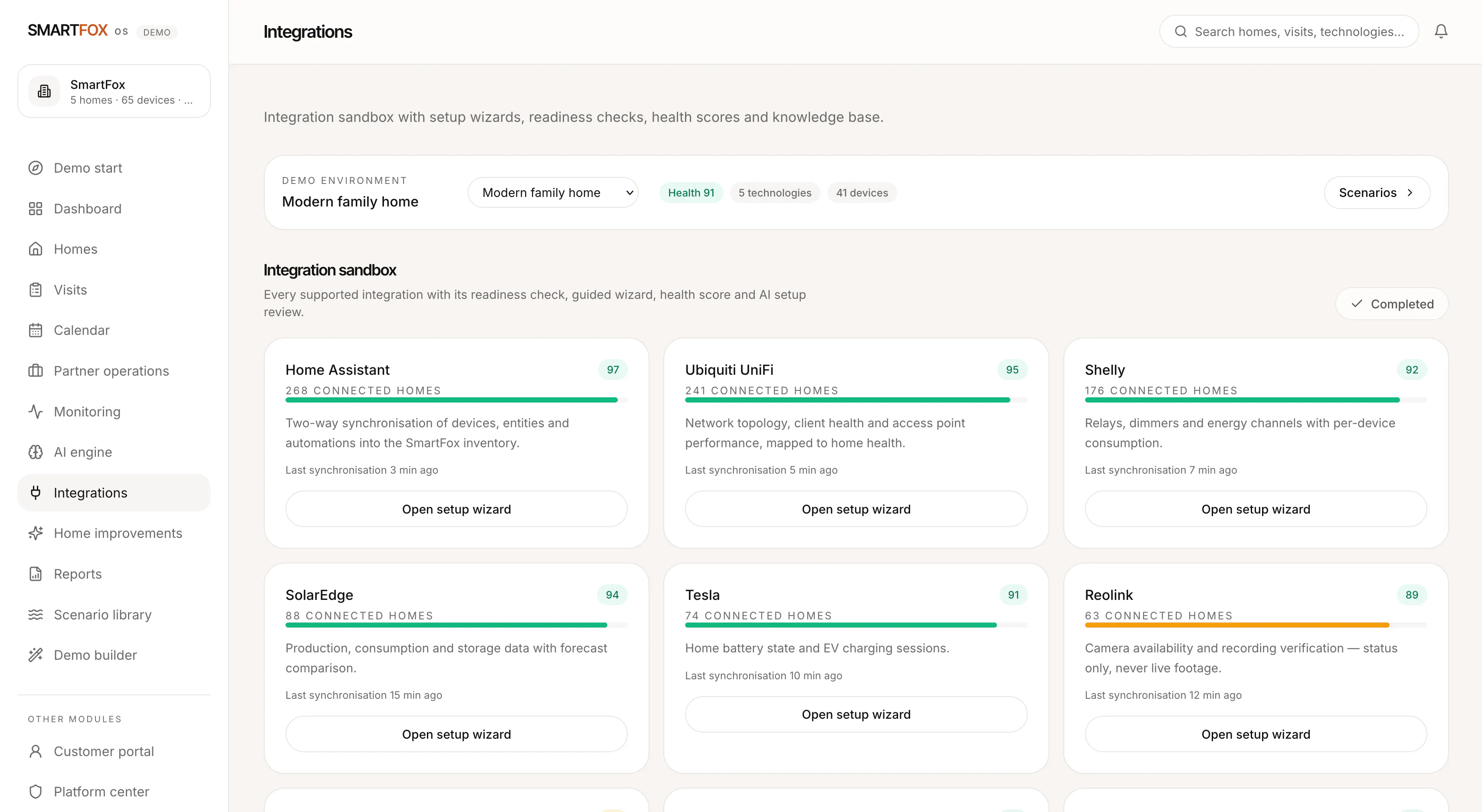
Task: Navigate to Partner operations
Action: (x=114, y=371)
